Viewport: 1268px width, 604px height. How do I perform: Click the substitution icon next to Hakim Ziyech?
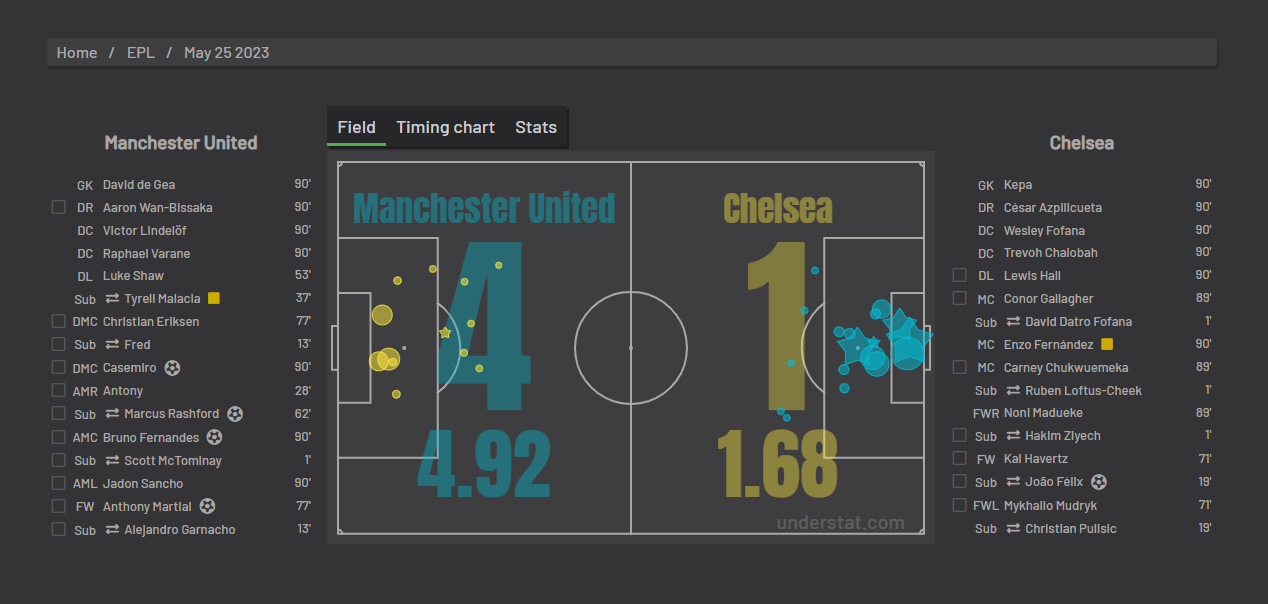point(1013,436)
